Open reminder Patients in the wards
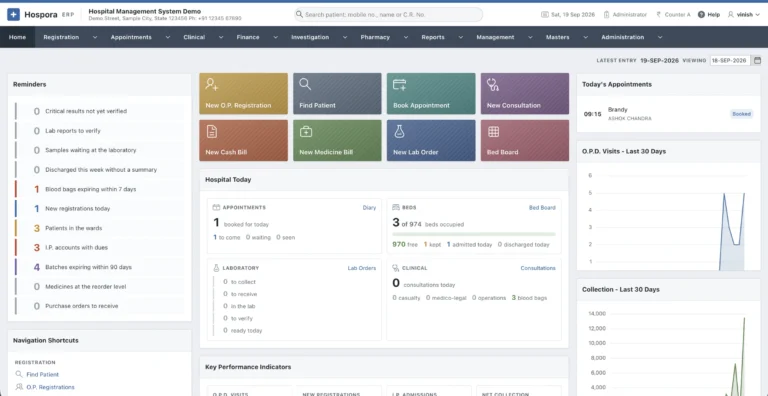This screenshot has width=768, height=396. coord(100,228)
